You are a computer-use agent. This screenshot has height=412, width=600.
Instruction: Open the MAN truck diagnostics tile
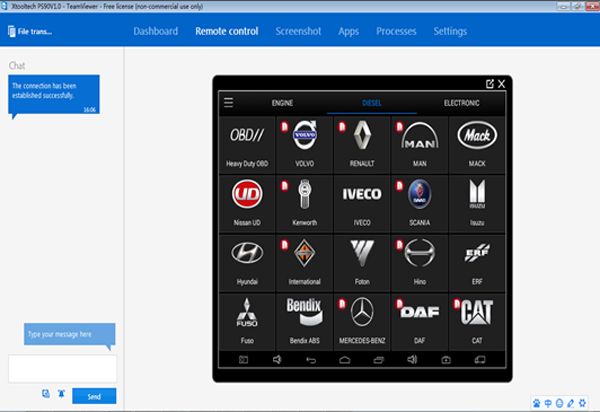(x=419, y=145)
